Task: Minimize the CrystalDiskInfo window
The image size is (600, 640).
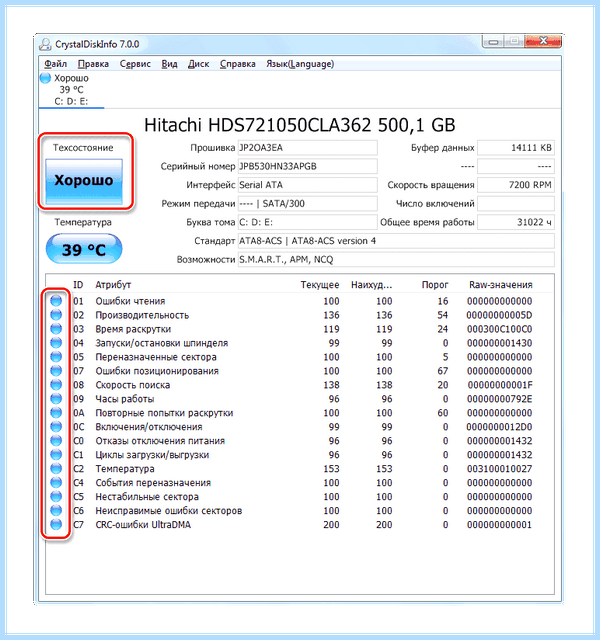Action: click(x=493, y=41)
